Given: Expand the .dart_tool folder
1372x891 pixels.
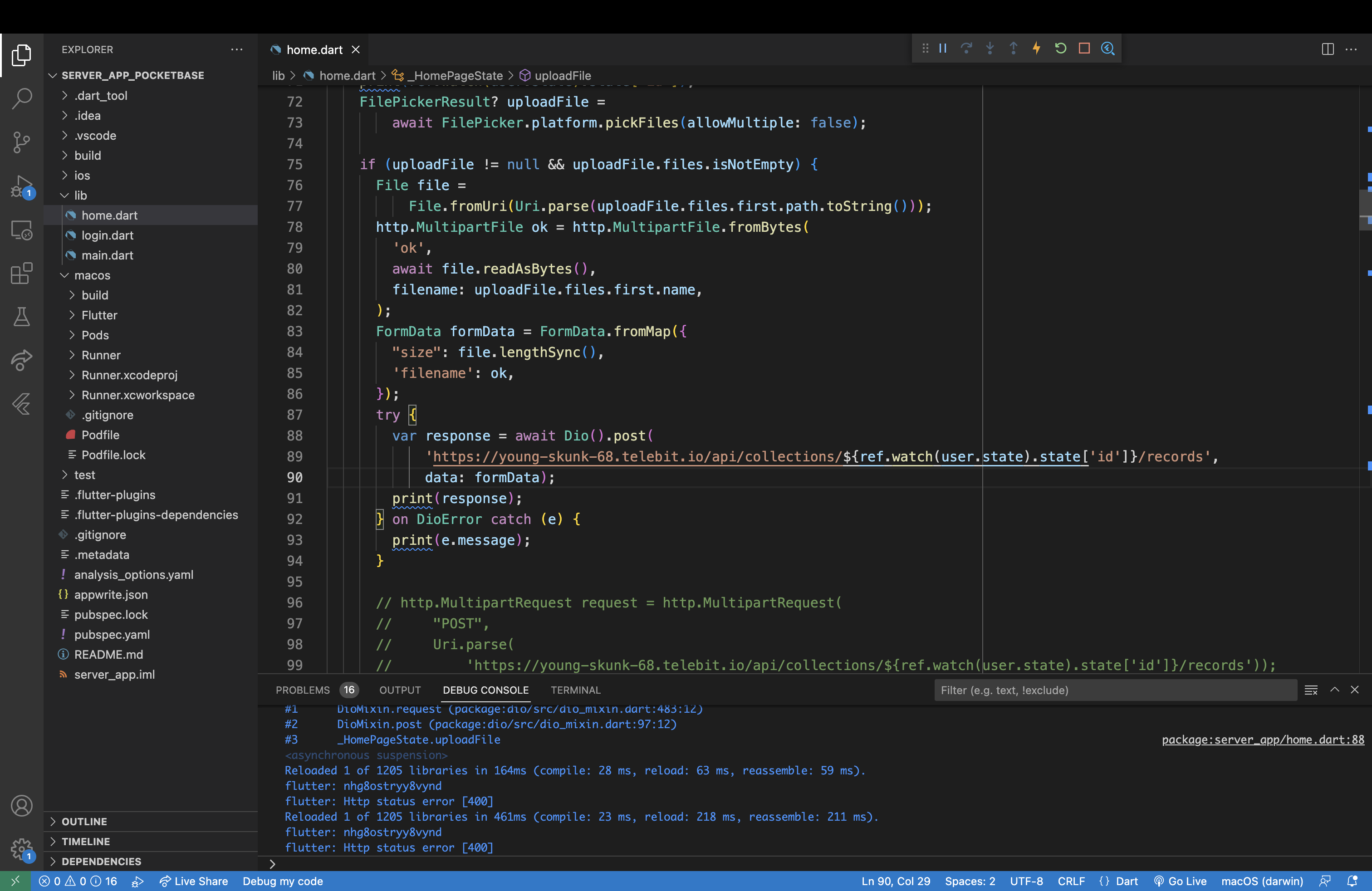Looking at the screenshot, I should [150, 96].
